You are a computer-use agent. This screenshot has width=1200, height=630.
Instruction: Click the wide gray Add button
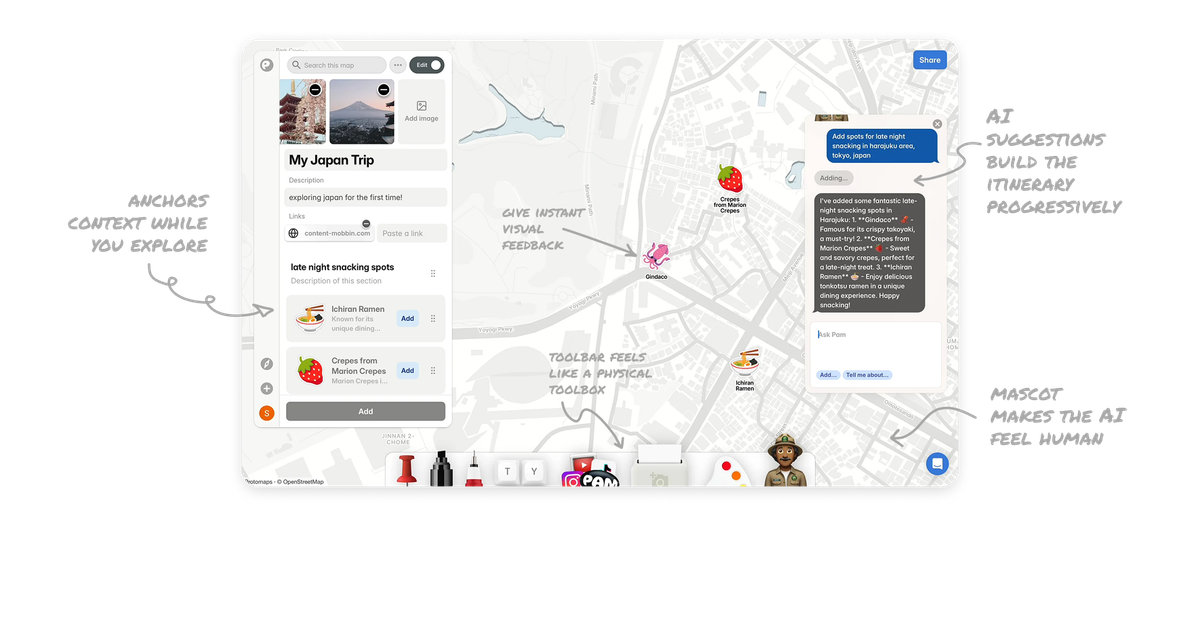[x=366, y=411]
